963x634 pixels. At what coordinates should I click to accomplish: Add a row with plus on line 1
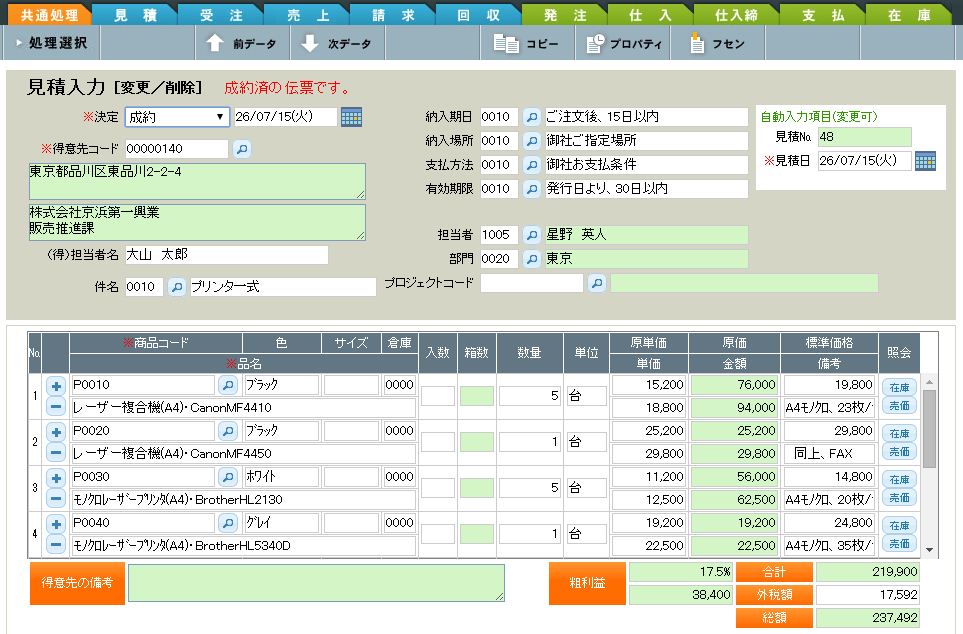click(x=56, y=386)
